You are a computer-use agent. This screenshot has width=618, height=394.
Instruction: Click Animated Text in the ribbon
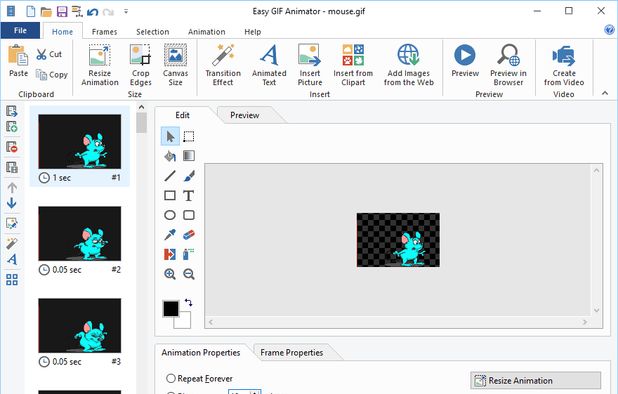pyautogui.click(x=269, y=65)
